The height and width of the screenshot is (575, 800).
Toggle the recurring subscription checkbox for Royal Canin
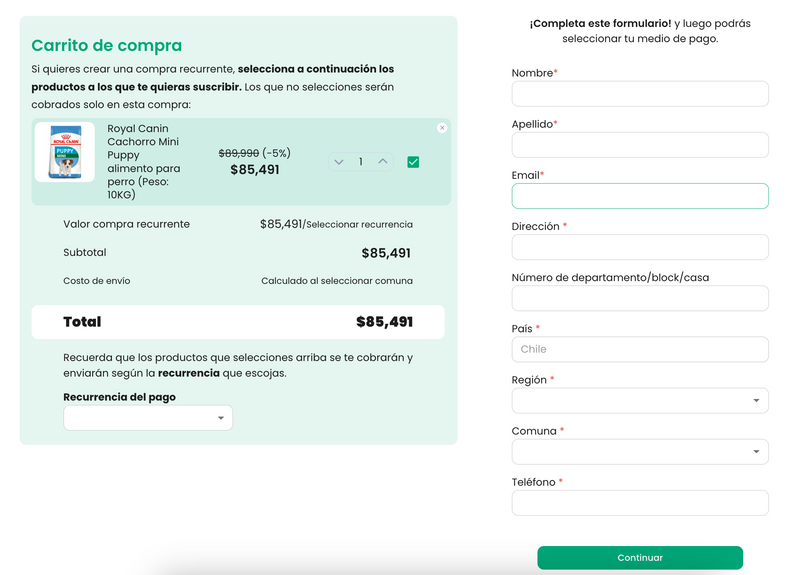(x=413, y=162)
